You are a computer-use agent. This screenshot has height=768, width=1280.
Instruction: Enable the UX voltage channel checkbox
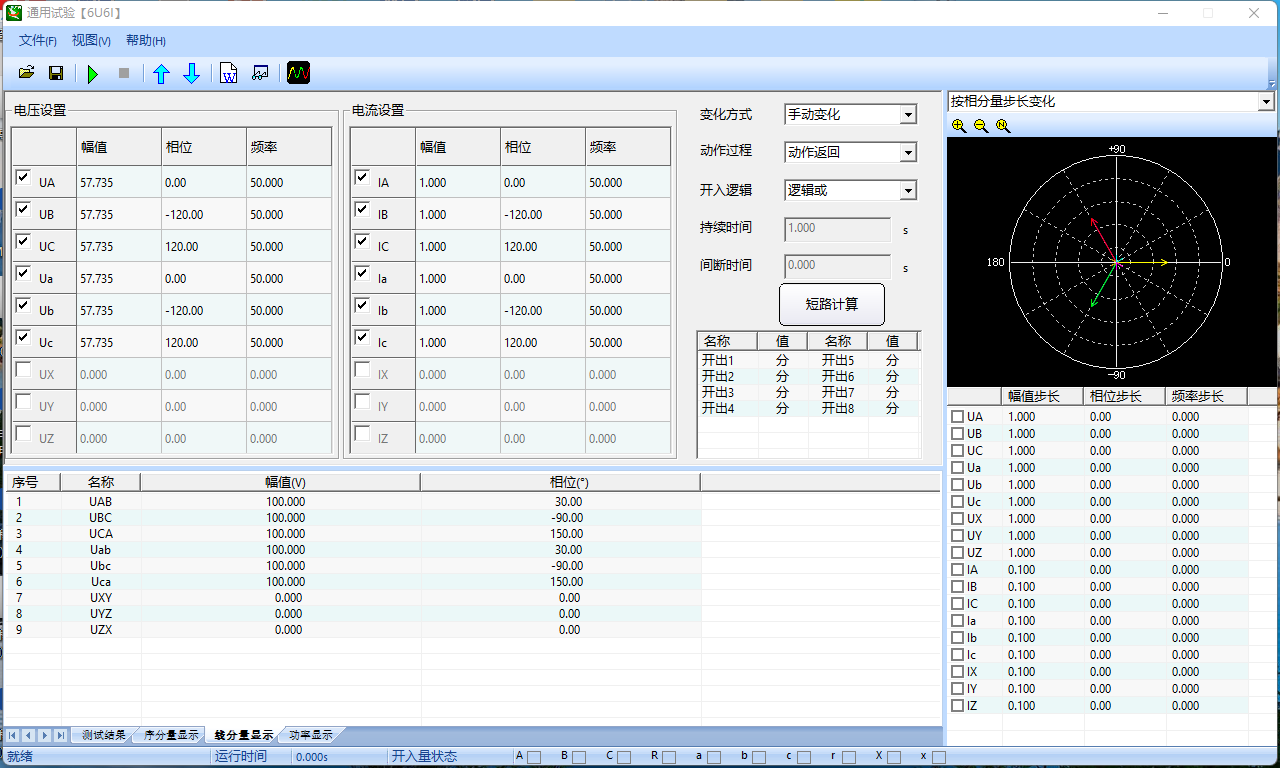coord(23,370)
